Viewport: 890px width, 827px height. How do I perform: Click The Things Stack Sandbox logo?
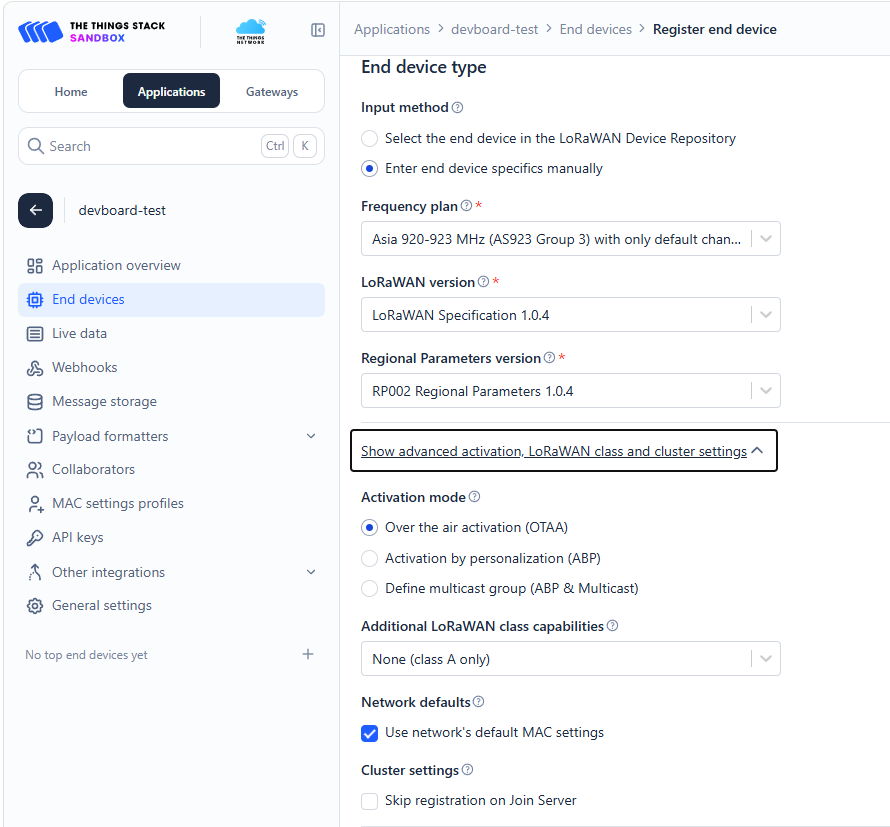point(91,32)
